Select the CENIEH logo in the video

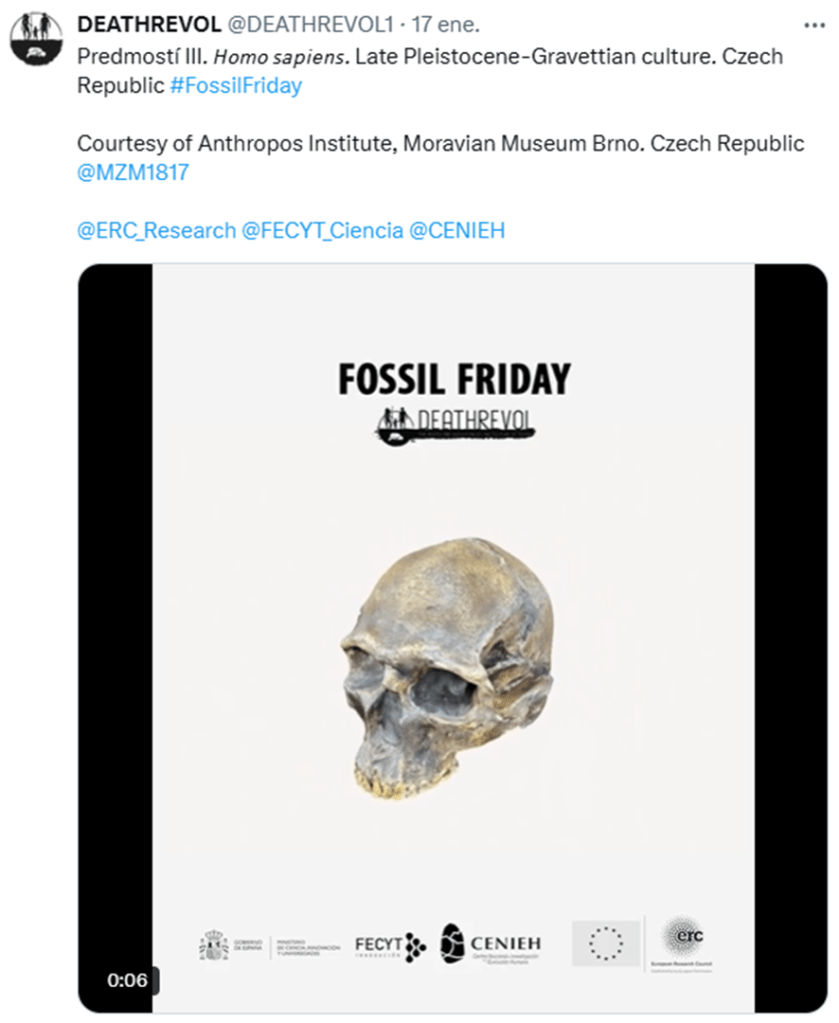pyautogui.click(x=491, y=944)
